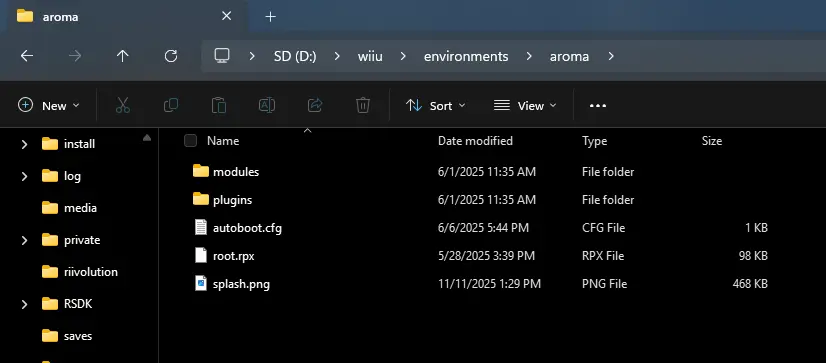Open the View dropdown menu
The image size is (826, 363).
click(x=525, y=106)
